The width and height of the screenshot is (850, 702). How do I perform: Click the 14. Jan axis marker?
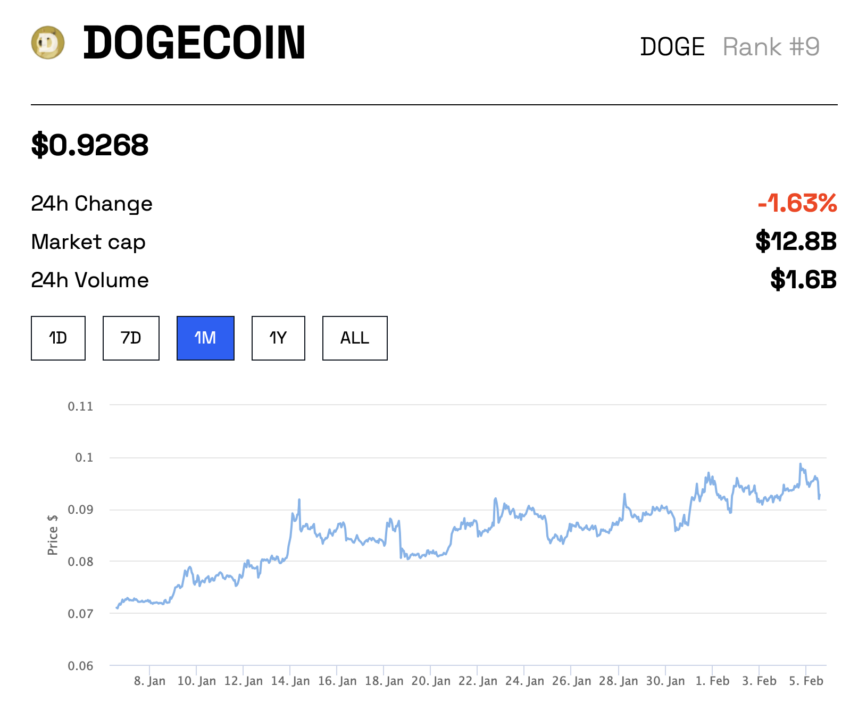(x=290, y=681)
